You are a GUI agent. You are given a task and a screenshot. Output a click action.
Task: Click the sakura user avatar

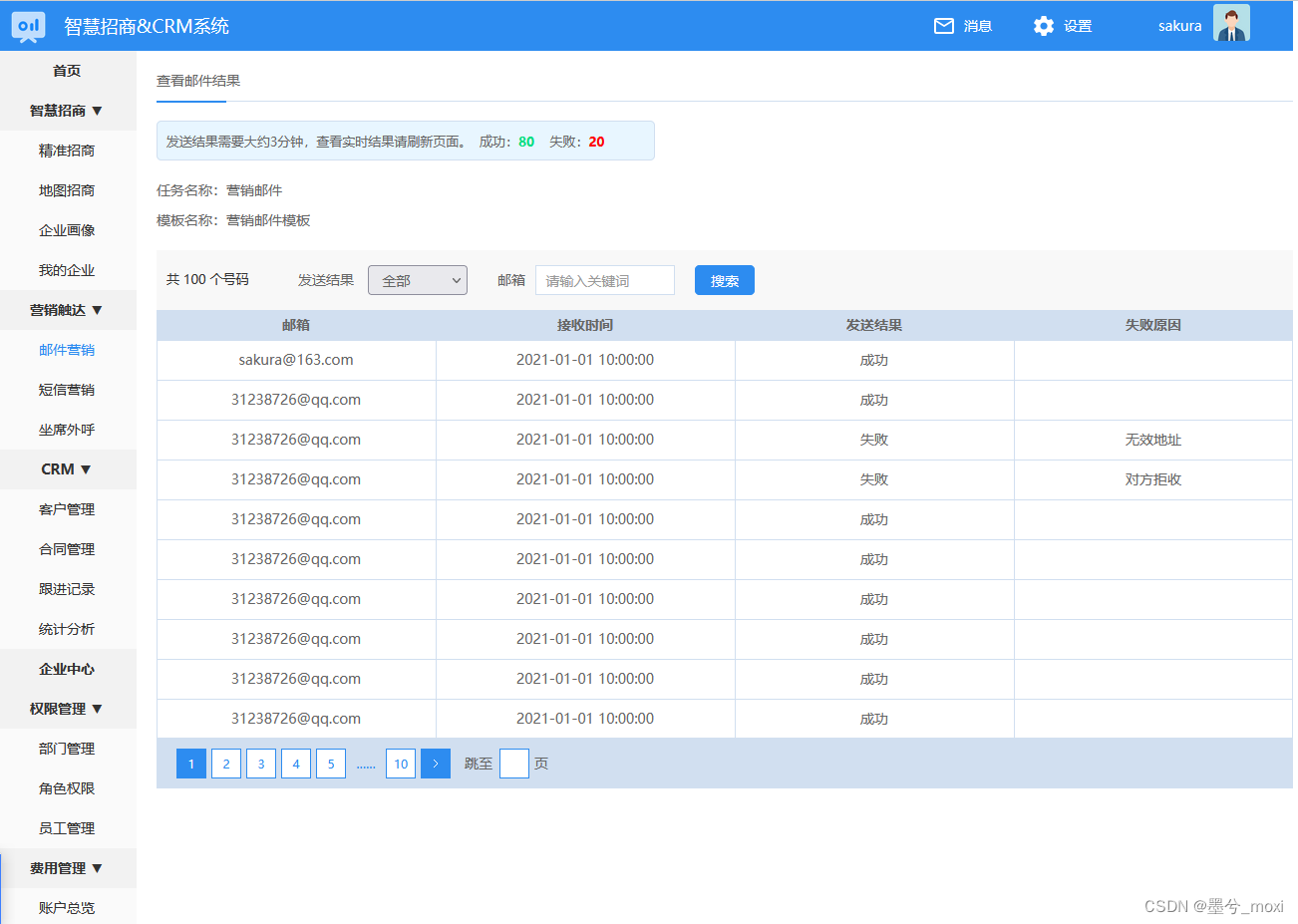1231,24
